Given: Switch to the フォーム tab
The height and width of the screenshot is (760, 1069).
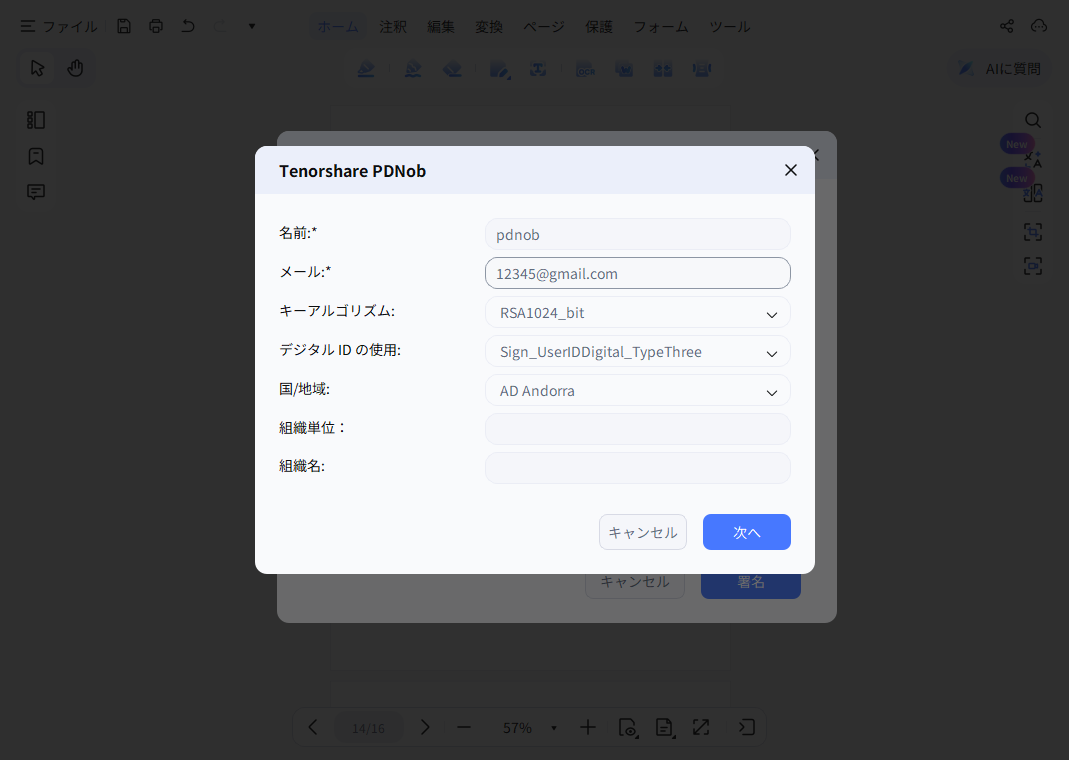Looking at the screenshot, I should coord(661,27).
